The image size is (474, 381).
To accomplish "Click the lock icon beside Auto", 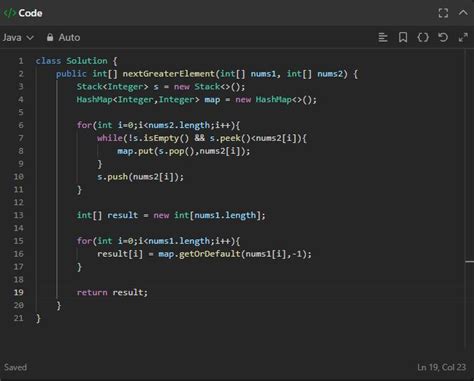I will point(50,37).
